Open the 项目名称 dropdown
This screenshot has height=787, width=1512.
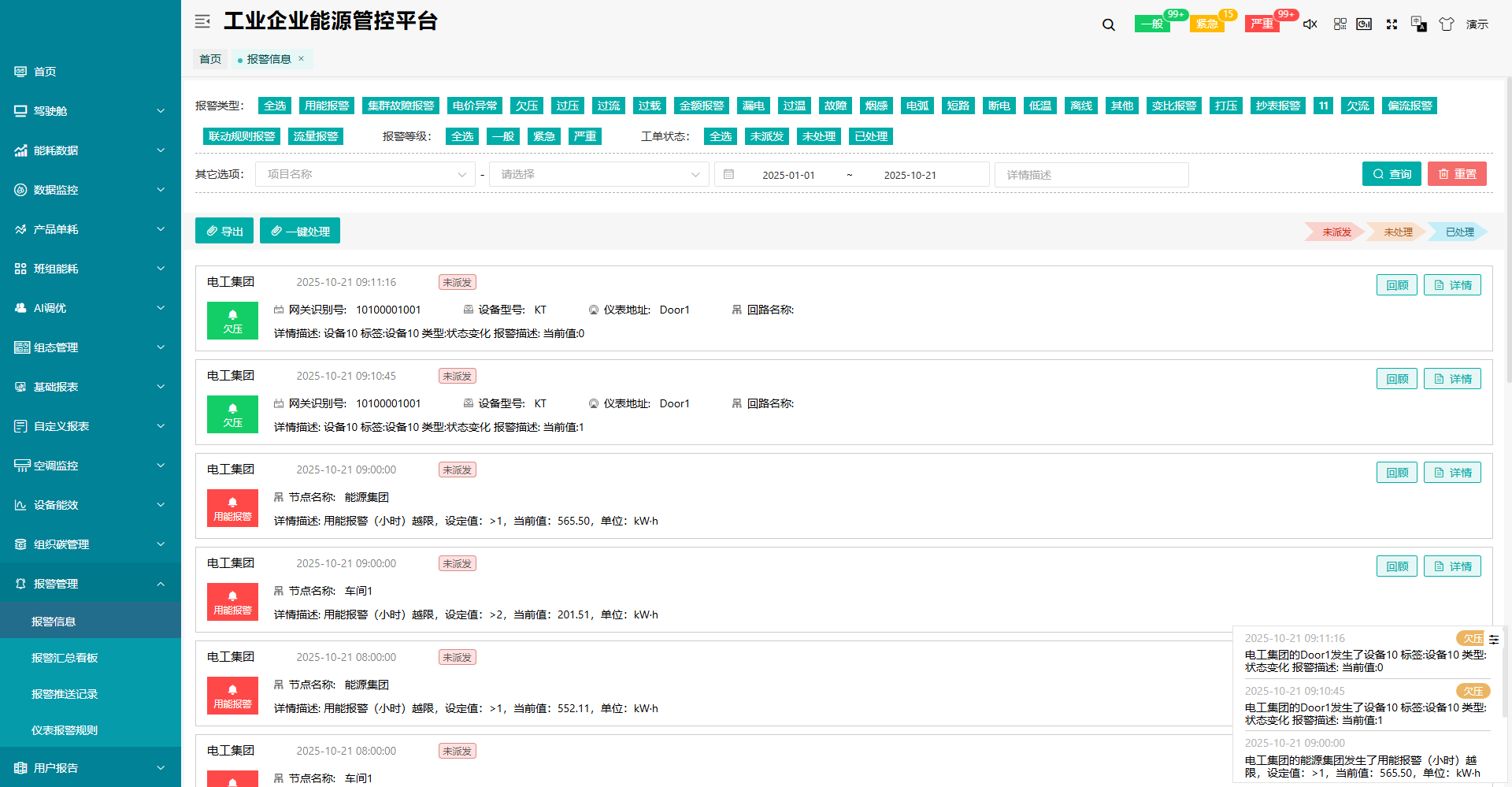click(x=365, y=174)
